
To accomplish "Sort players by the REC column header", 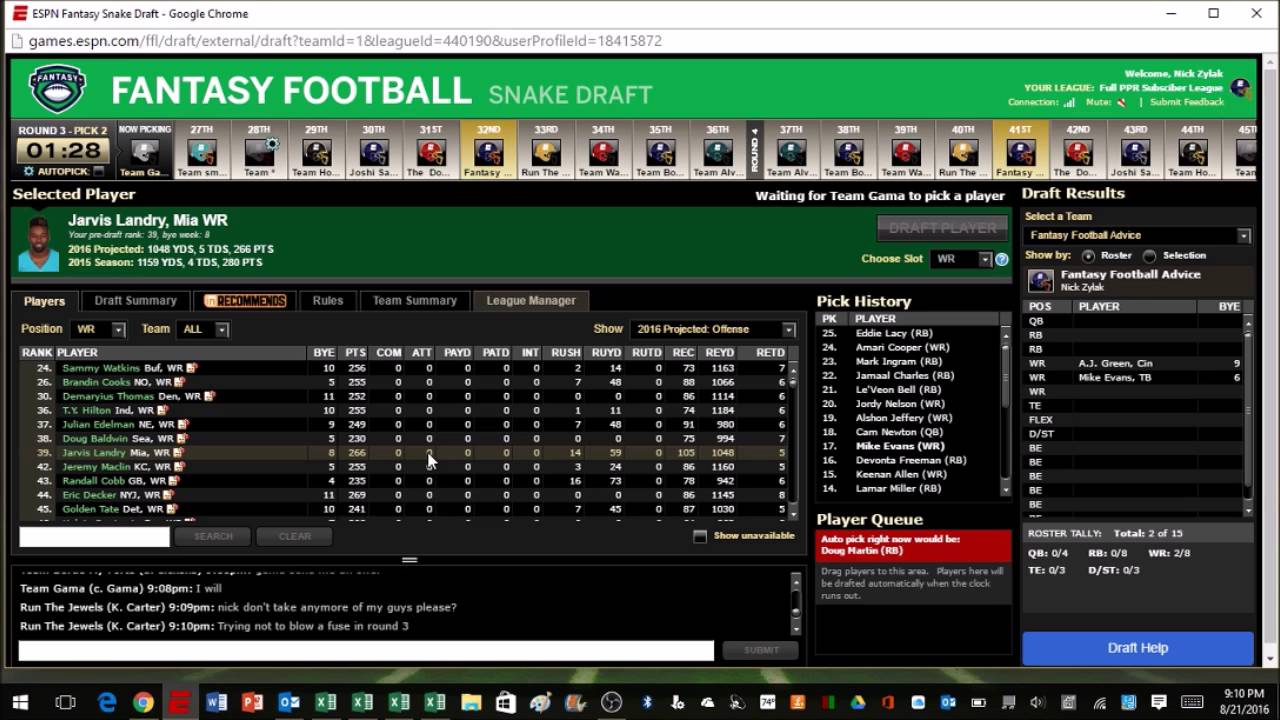I will click(683, 353).
